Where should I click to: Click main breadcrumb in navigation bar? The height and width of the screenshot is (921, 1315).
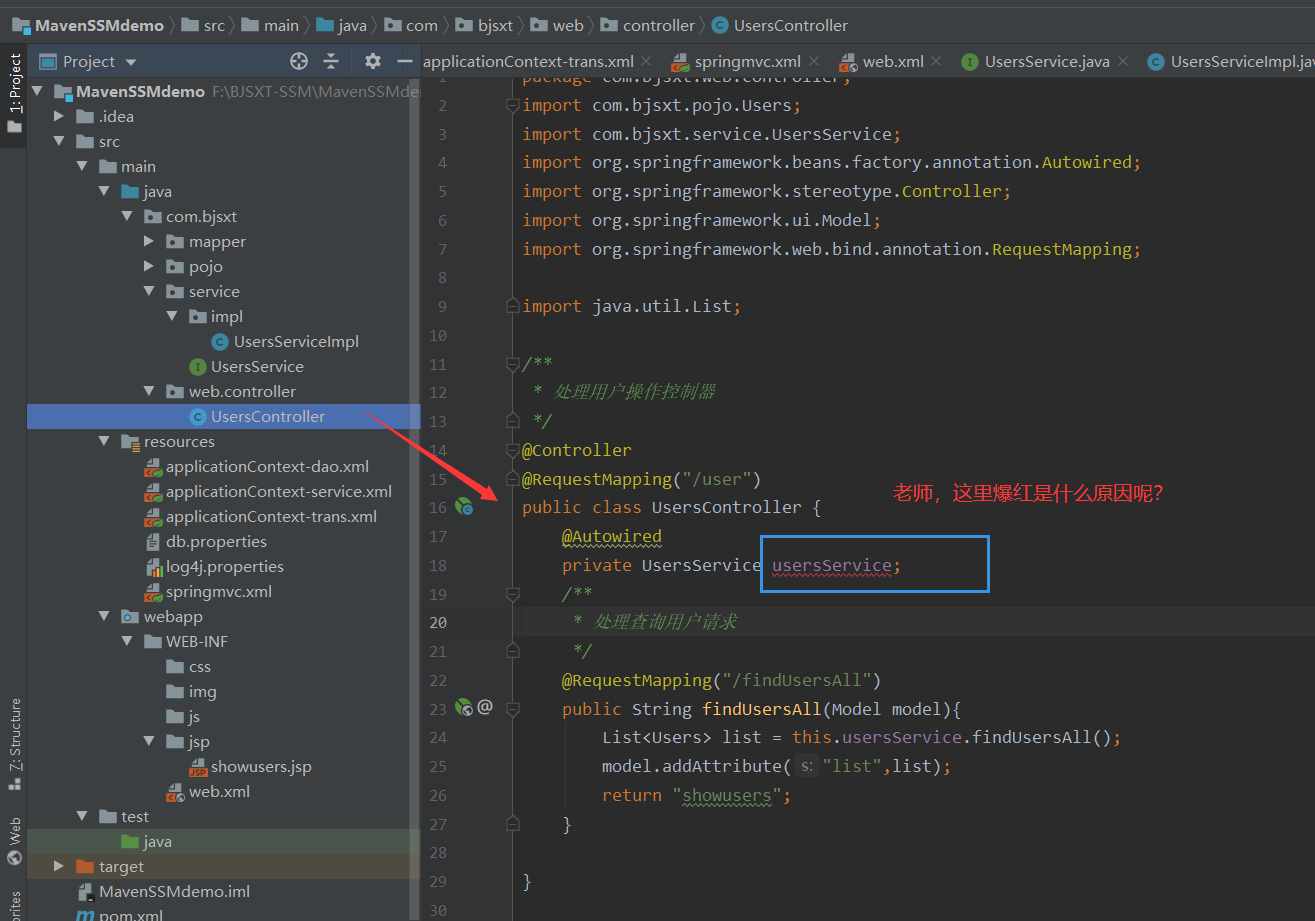271,25
